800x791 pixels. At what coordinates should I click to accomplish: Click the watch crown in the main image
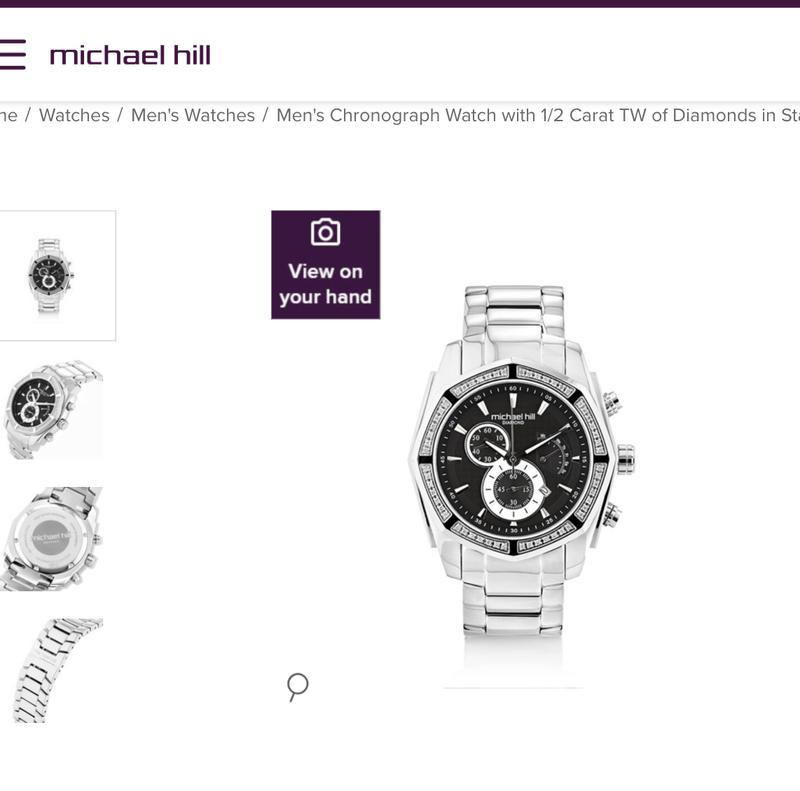point(626,459)
